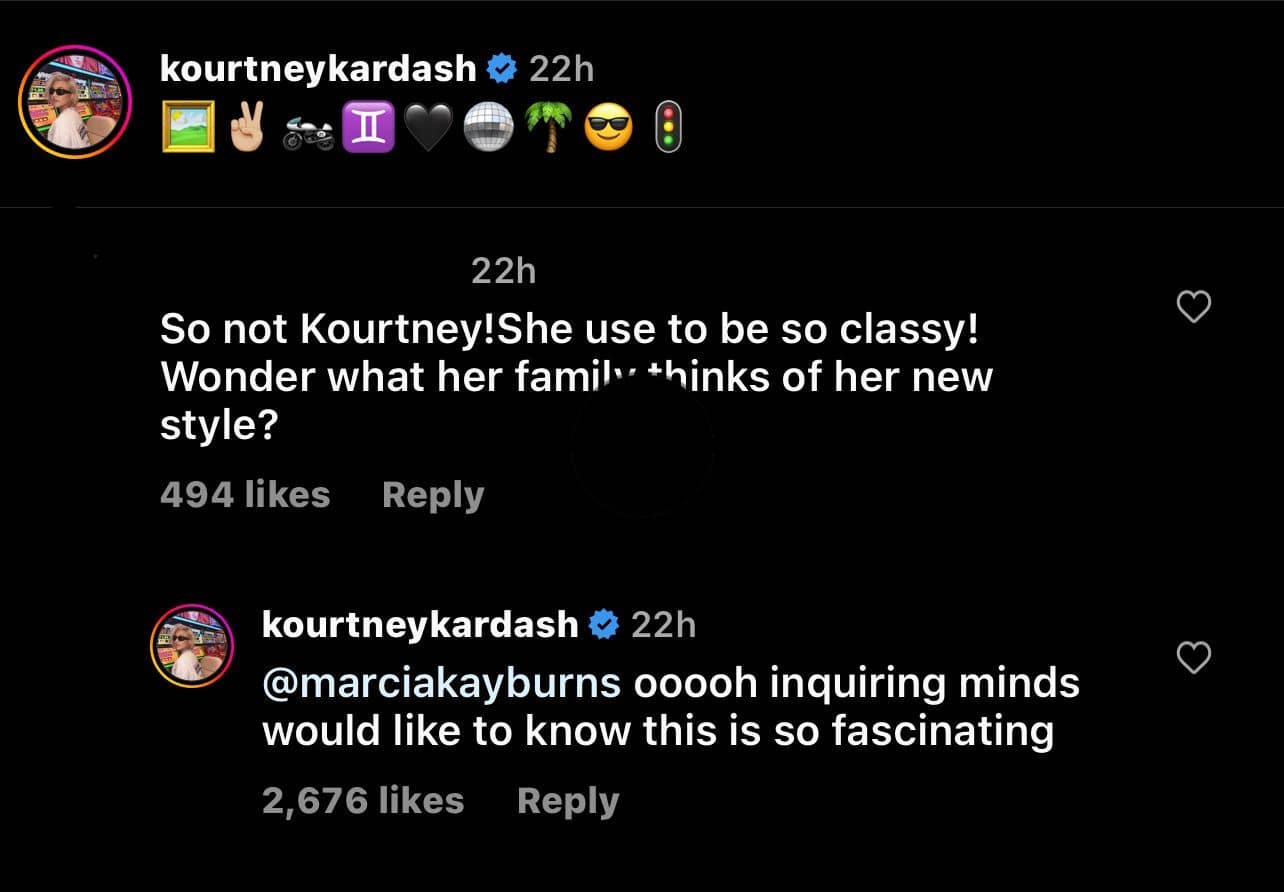
Task: Click the sunglasses face emoji in the caption
Action: [608, 129]
